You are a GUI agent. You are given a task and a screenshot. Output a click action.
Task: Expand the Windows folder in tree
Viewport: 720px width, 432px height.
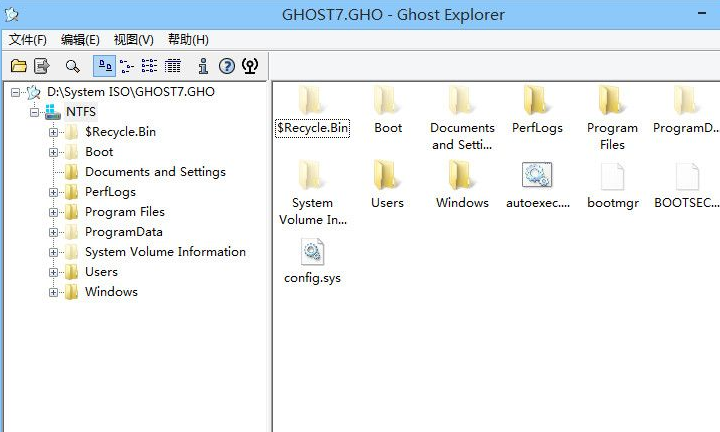click(54, 292)
